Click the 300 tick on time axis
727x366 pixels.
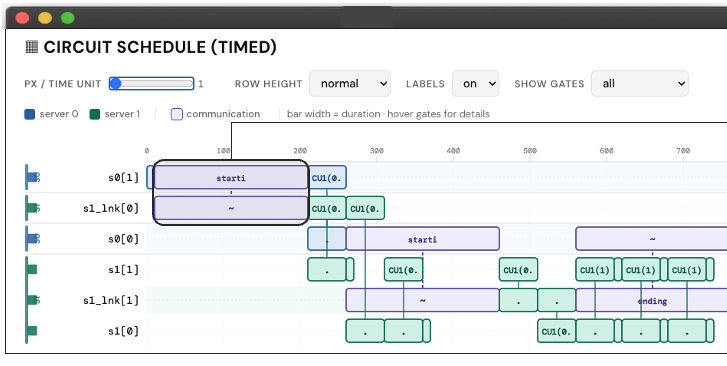click(377, 151)
